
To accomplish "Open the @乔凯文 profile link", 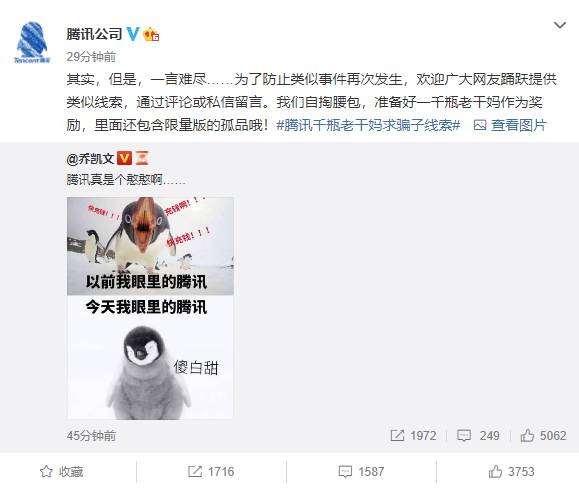I will click(90, 158).
